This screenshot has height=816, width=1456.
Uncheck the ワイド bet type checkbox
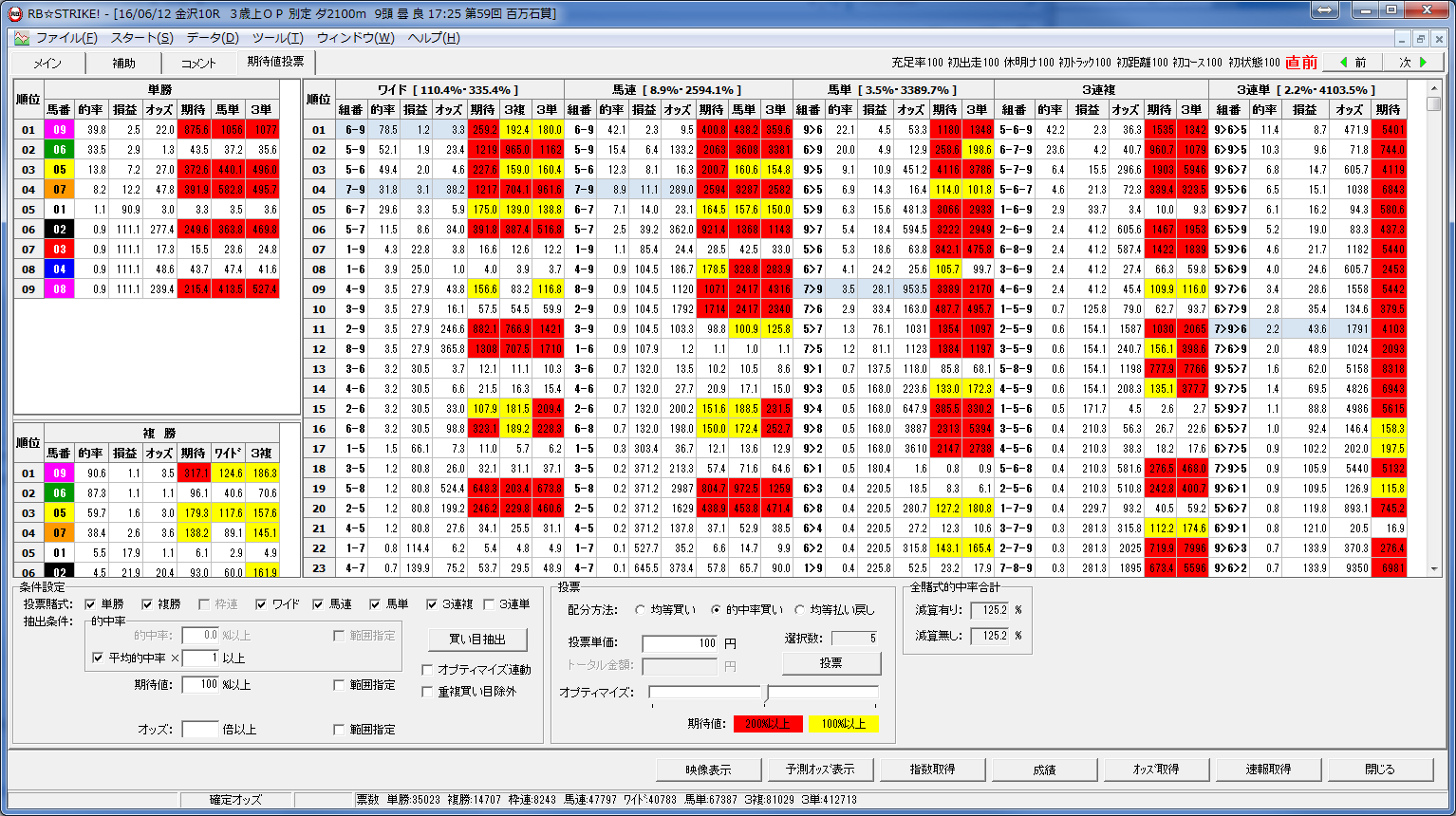[x=261, y=604]
